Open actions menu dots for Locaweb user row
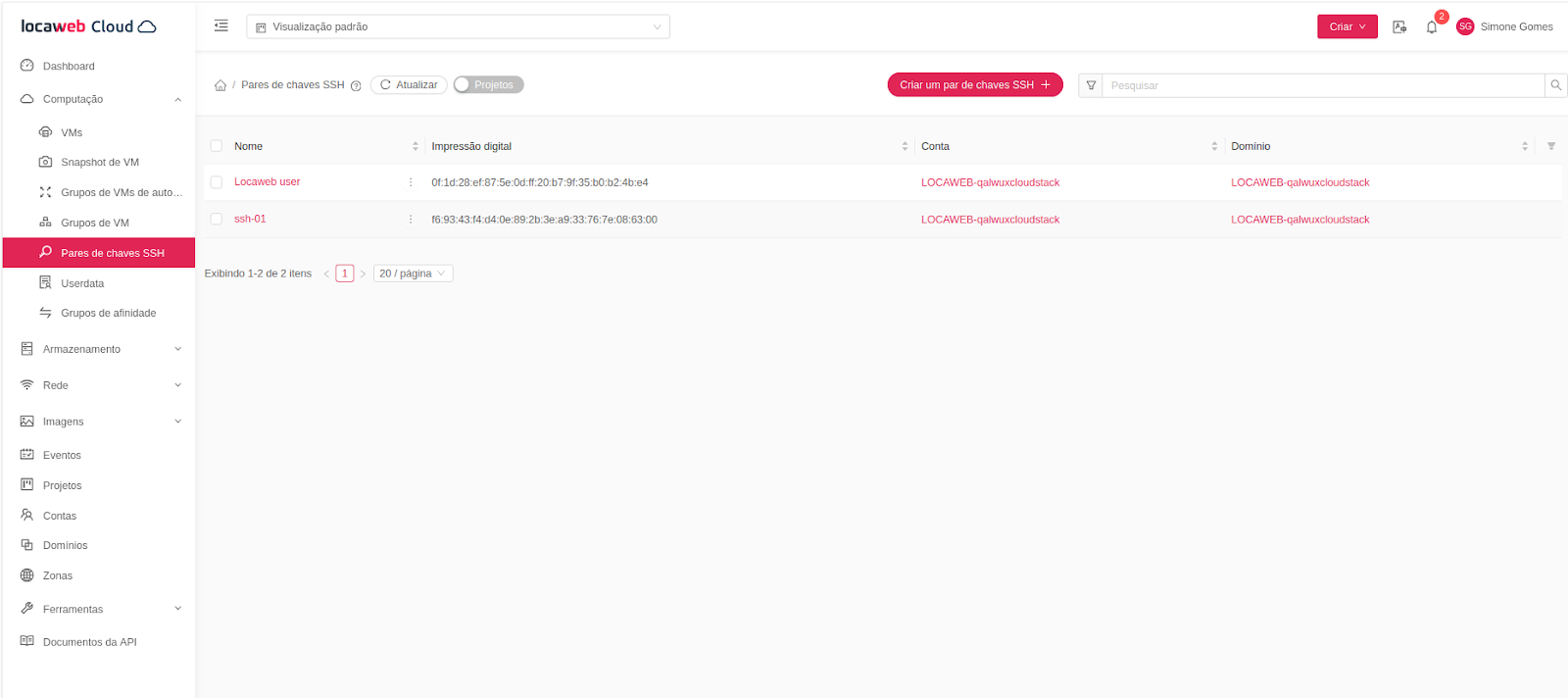The width and height of the screenshot is (1568, 698). 411,182
